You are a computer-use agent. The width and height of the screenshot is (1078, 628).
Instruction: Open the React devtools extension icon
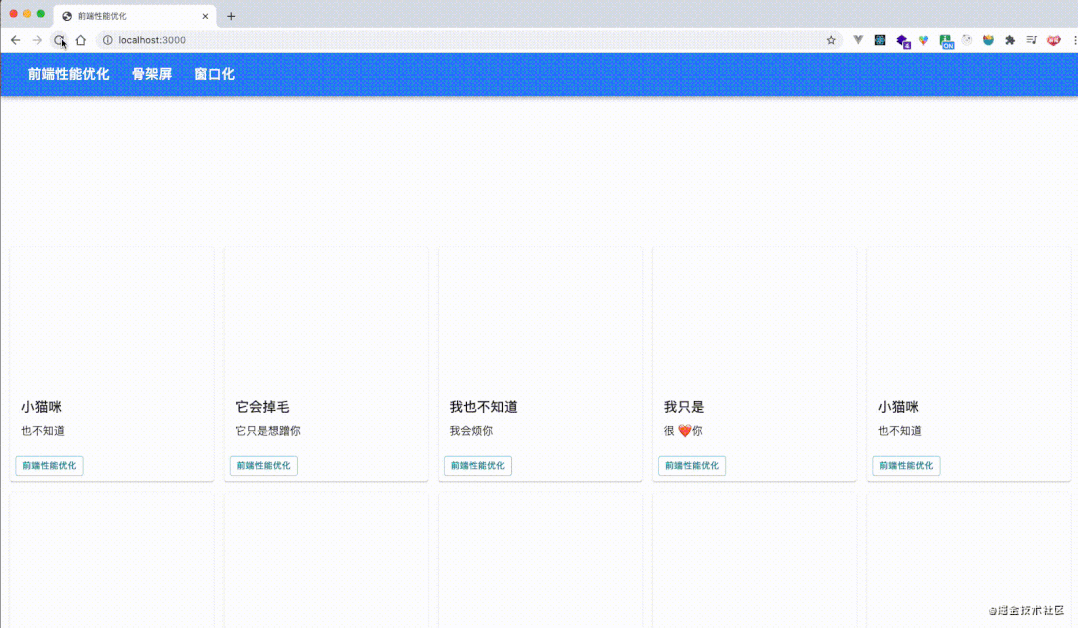(880, 40)
